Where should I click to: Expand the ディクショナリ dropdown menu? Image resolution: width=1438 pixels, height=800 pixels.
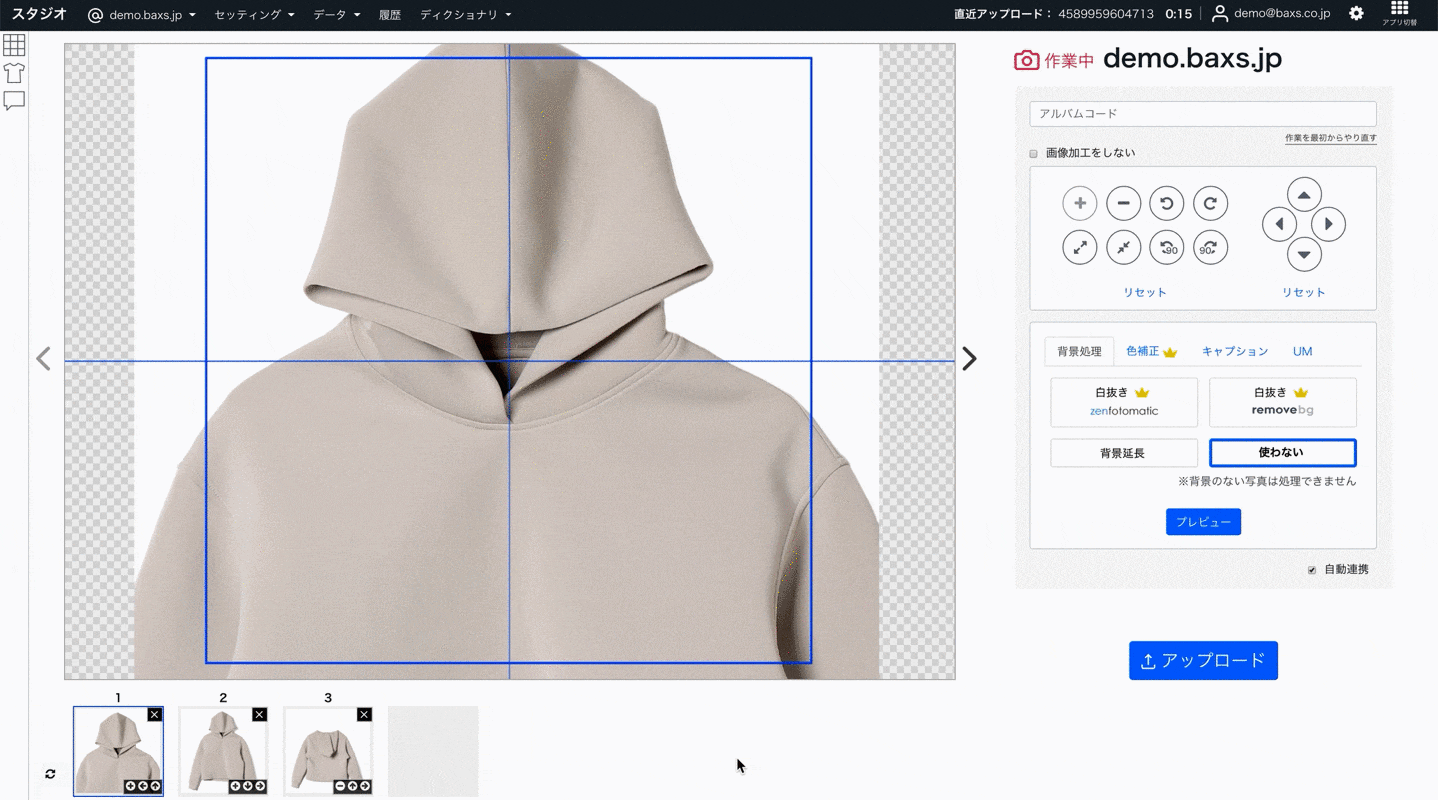tap(465, 15)
